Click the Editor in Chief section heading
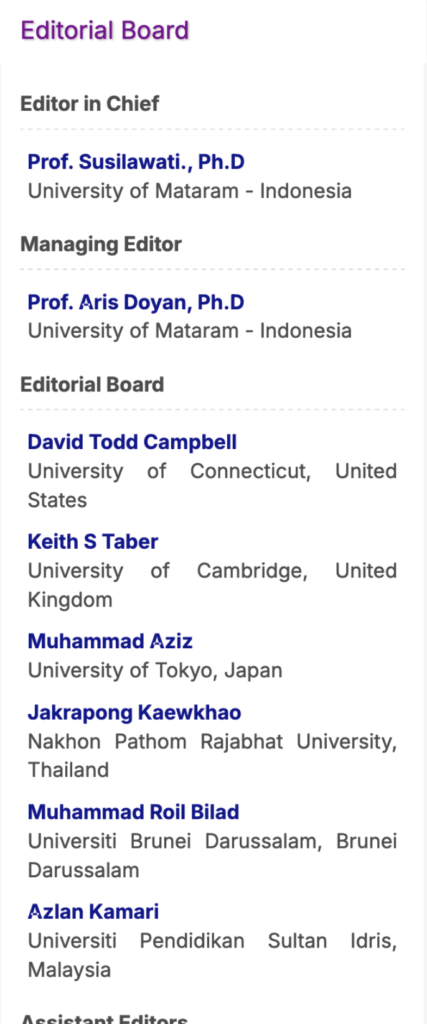427x1024 pixels. 89,104
